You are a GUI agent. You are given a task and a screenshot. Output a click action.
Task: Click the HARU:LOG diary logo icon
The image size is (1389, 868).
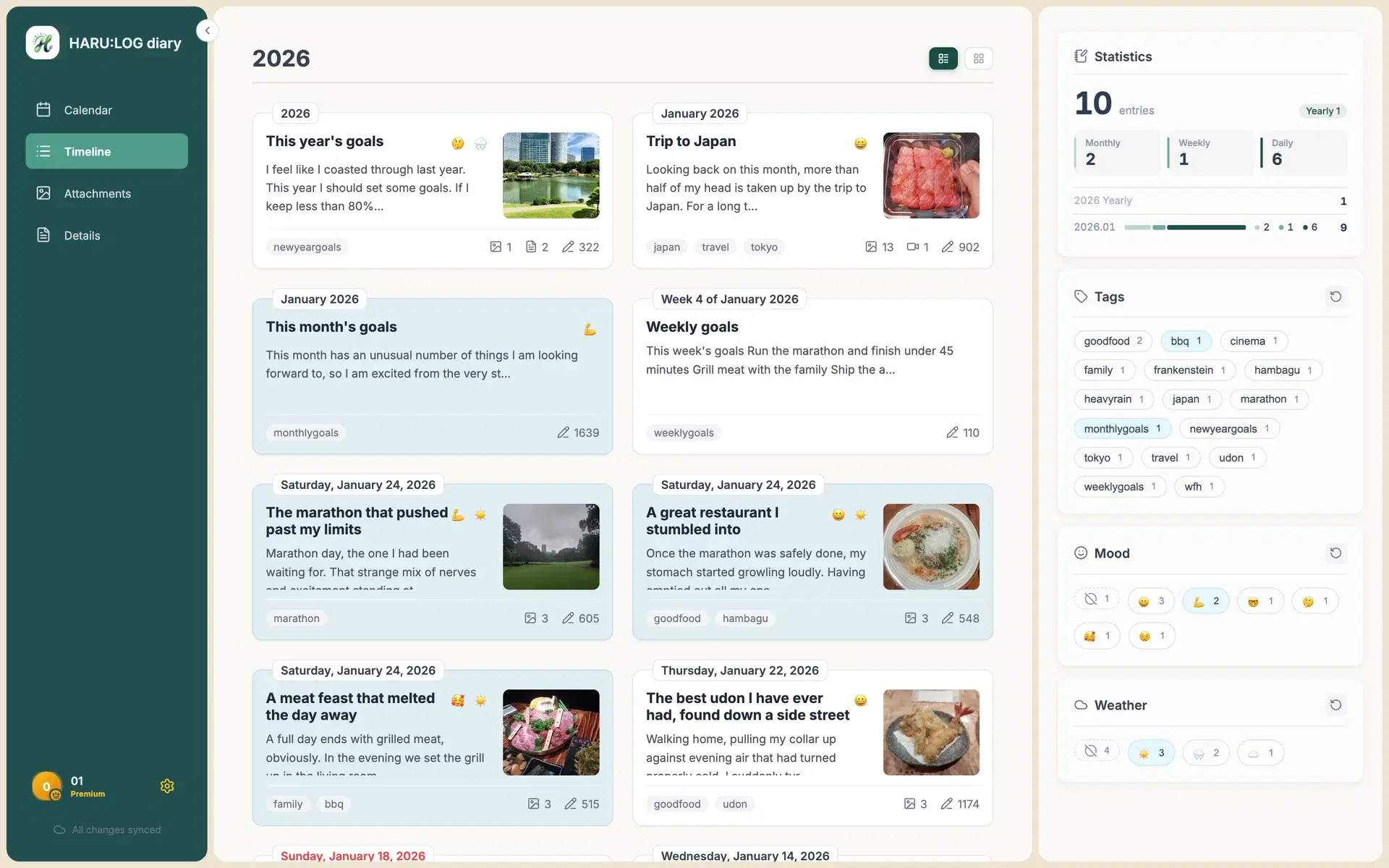coord(43,43)
